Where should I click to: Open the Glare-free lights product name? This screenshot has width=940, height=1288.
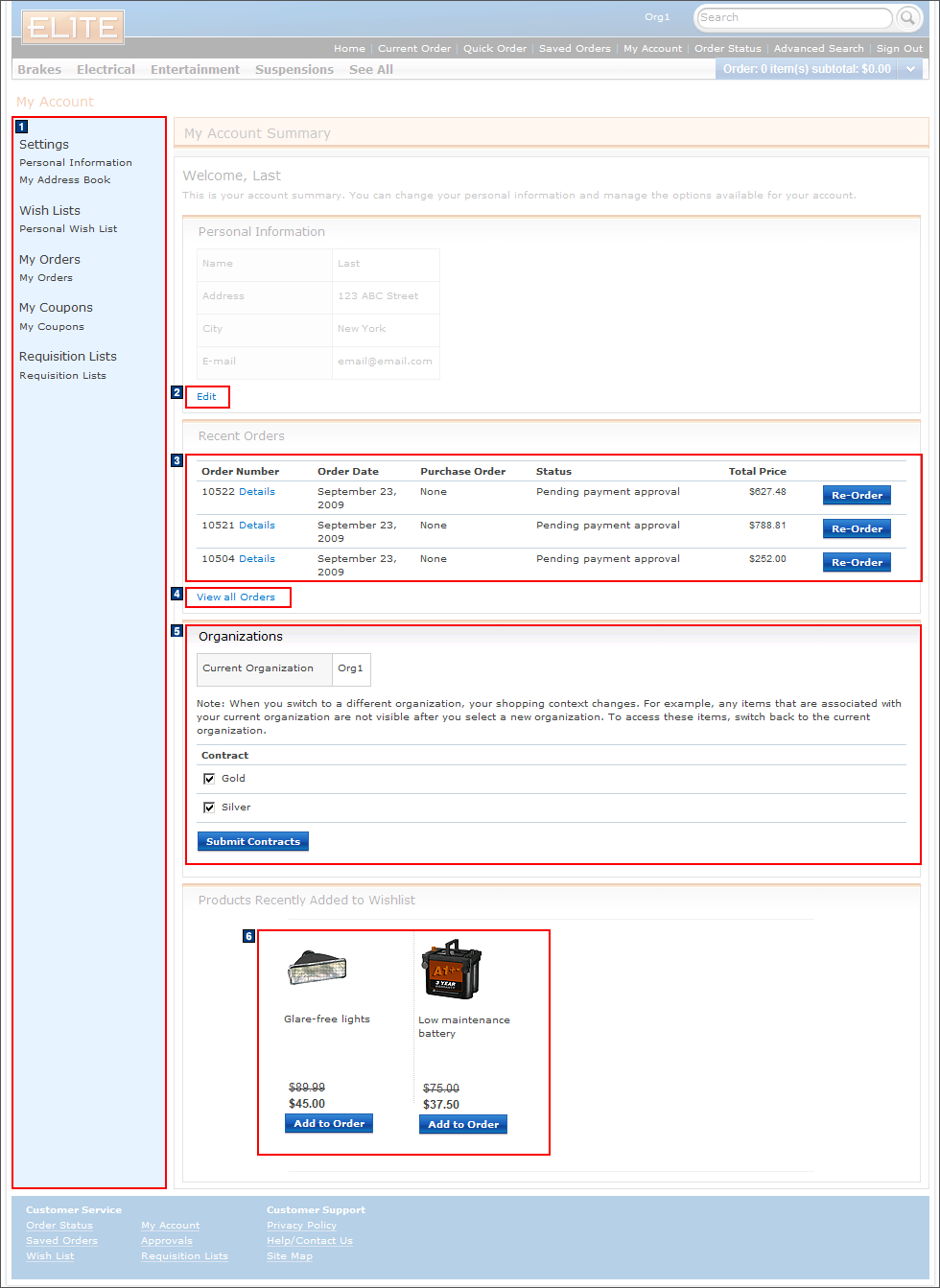point(327,1019)
